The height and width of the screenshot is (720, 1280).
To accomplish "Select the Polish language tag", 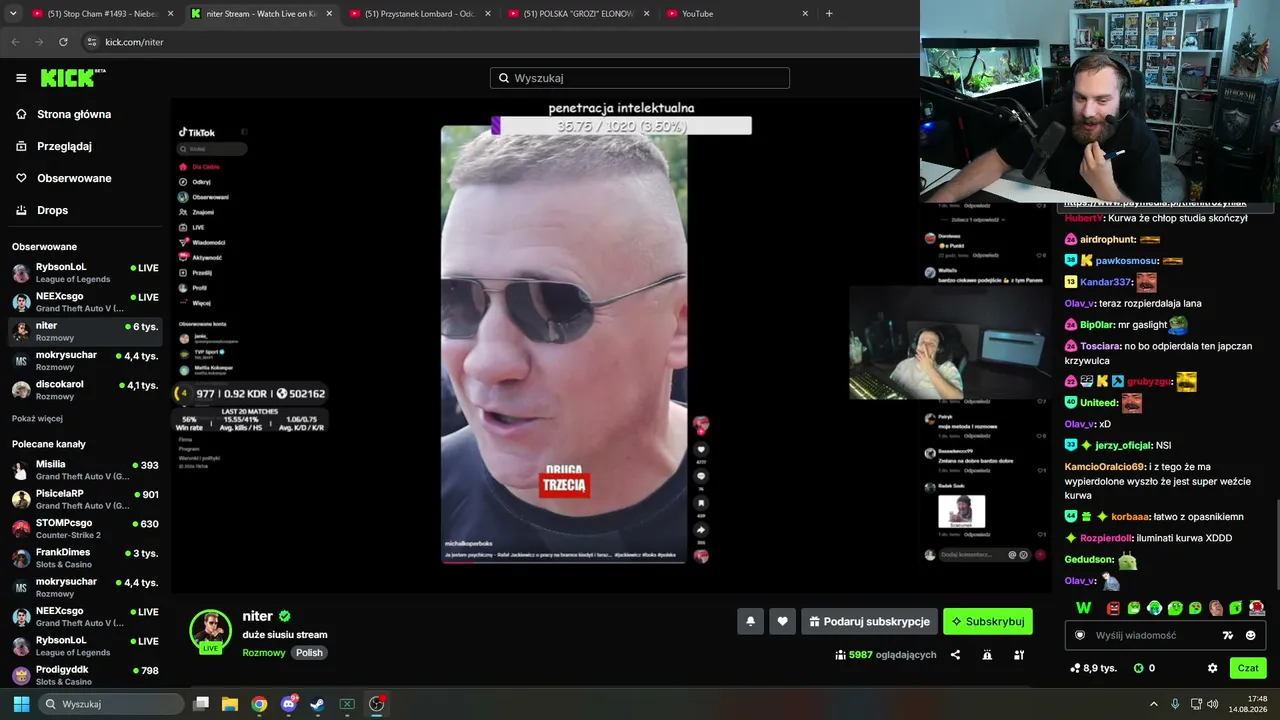I will pos(309,653).
